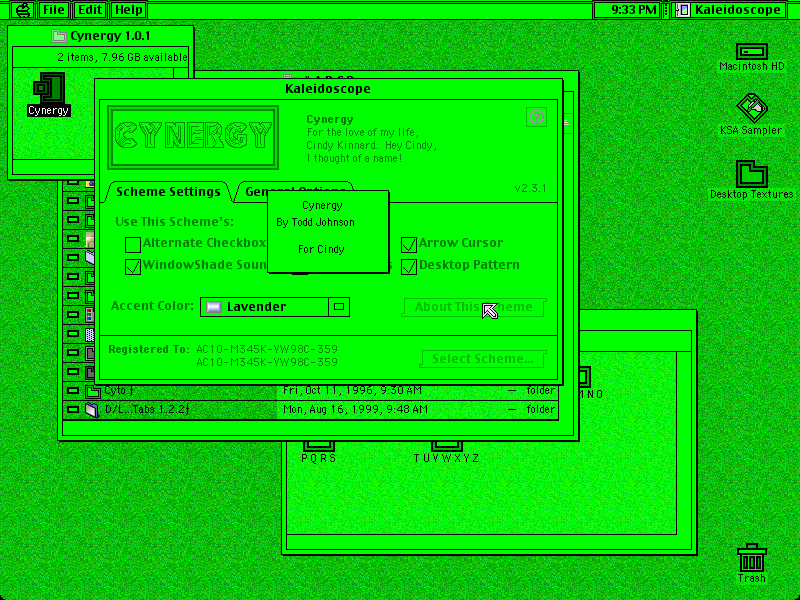Open the Kaleidoscope application menu in the menu bar
Screen dimensions: 800x600
729,10
